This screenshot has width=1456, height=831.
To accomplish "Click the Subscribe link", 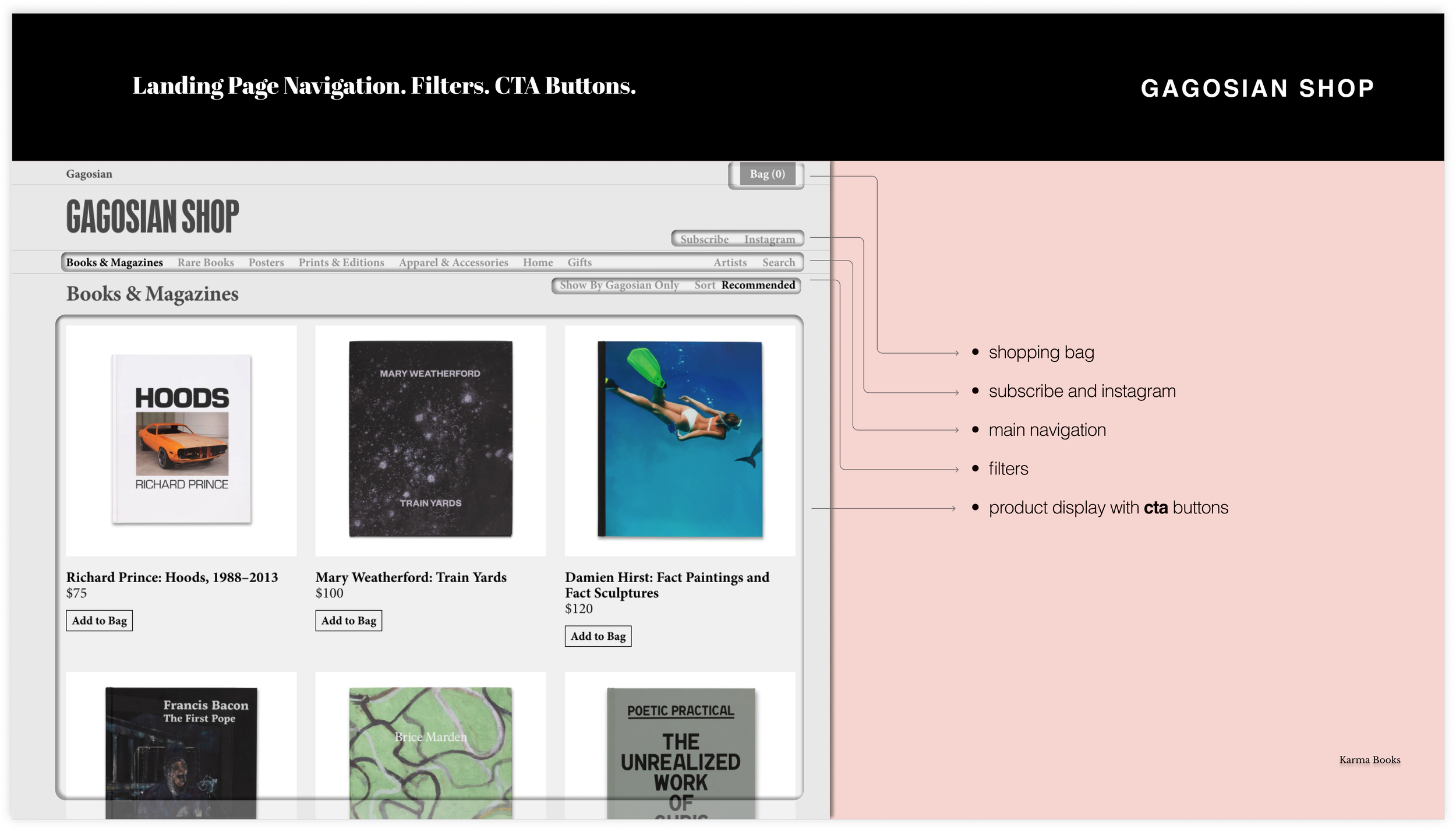I will click(704, 240).
